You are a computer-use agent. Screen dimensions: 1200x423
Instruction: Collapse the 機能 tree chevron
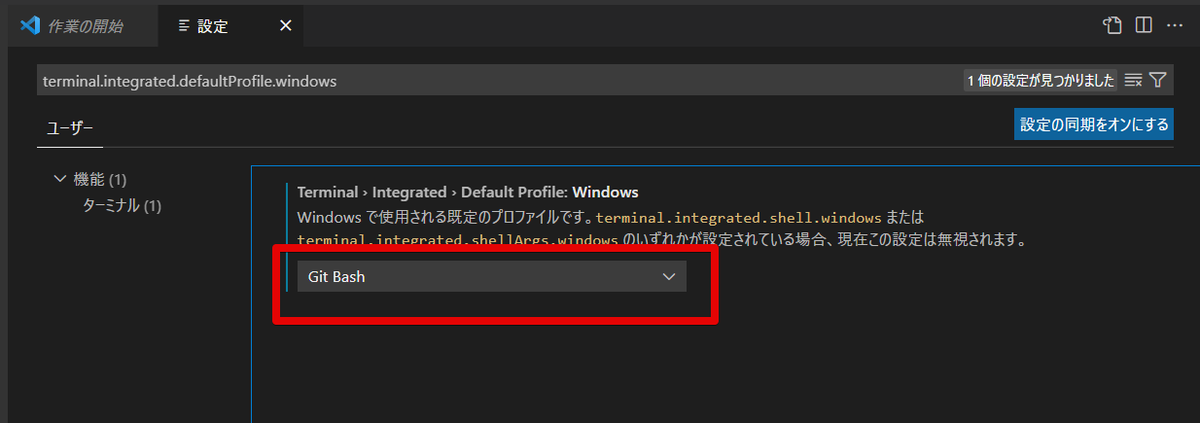pyautogui.click(x=59, y=179)
